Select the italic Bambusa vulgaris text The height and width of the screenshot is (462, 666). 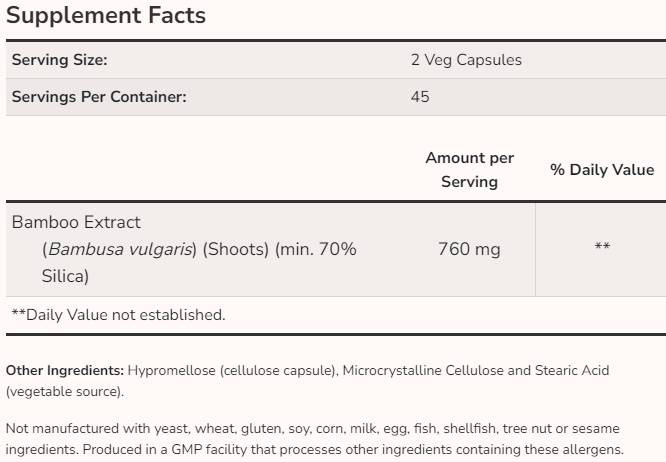pos(121,249)
